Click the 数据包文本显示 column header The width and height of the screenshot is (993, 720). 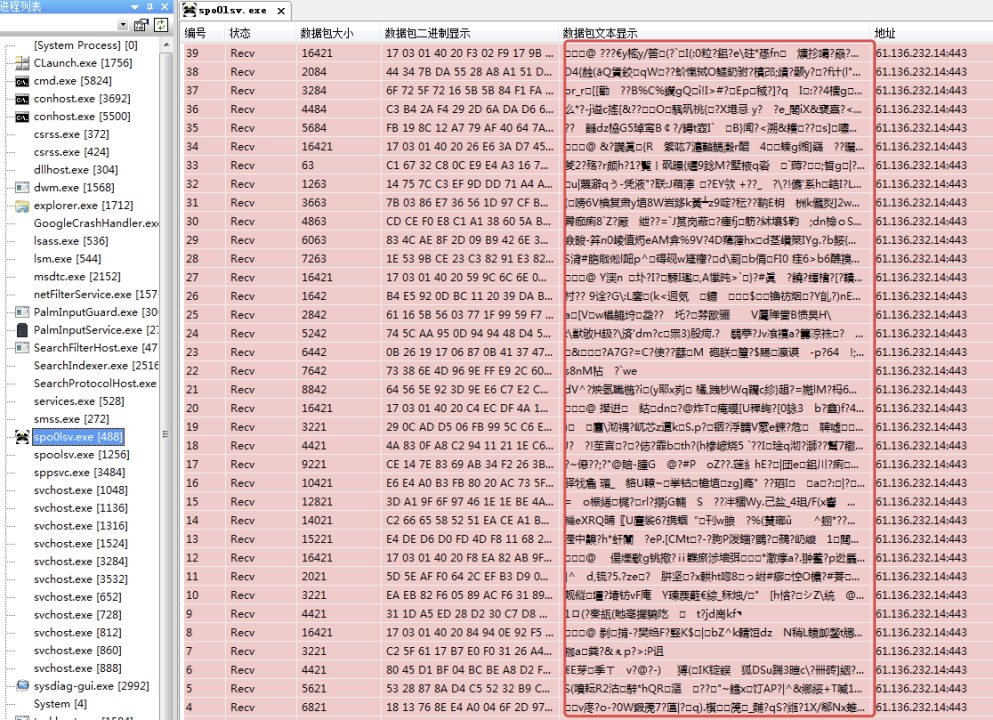(x=600, y=33)
